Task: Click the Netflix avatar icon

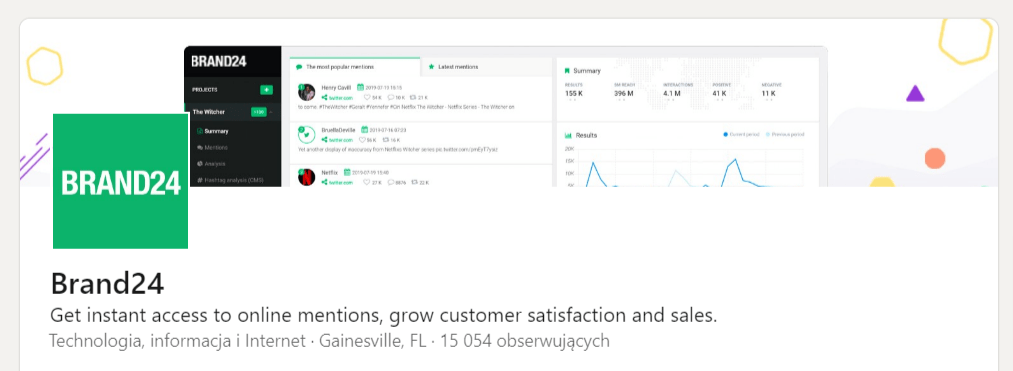Action: coord(306,177)
